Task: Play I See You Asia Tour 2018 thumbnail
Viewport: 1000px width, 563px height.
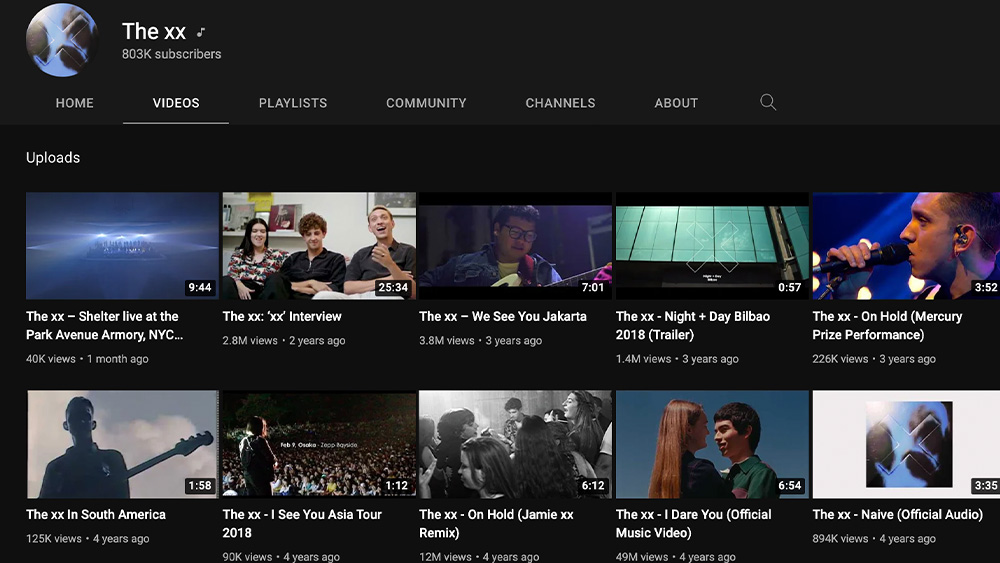Action: pyautogui.click(x=319, y=444)
